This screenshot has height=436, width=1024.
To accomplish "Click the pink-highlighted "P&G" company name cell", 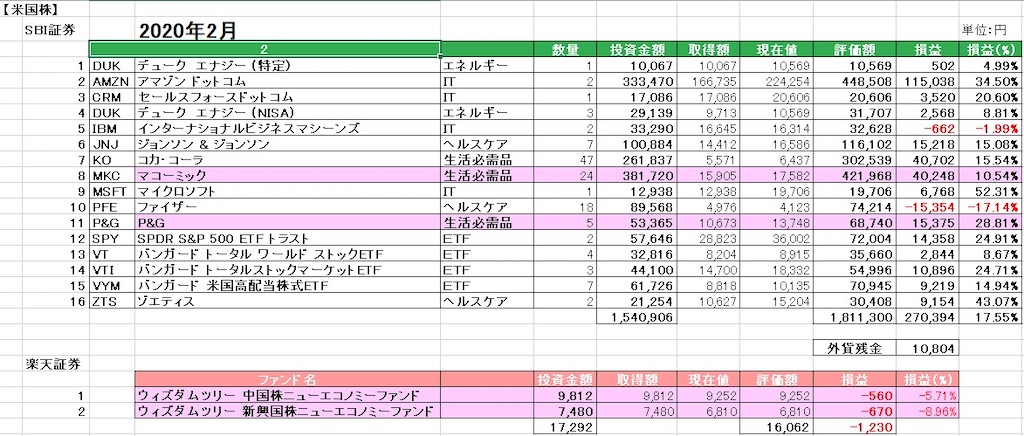I will pos(287,223).
